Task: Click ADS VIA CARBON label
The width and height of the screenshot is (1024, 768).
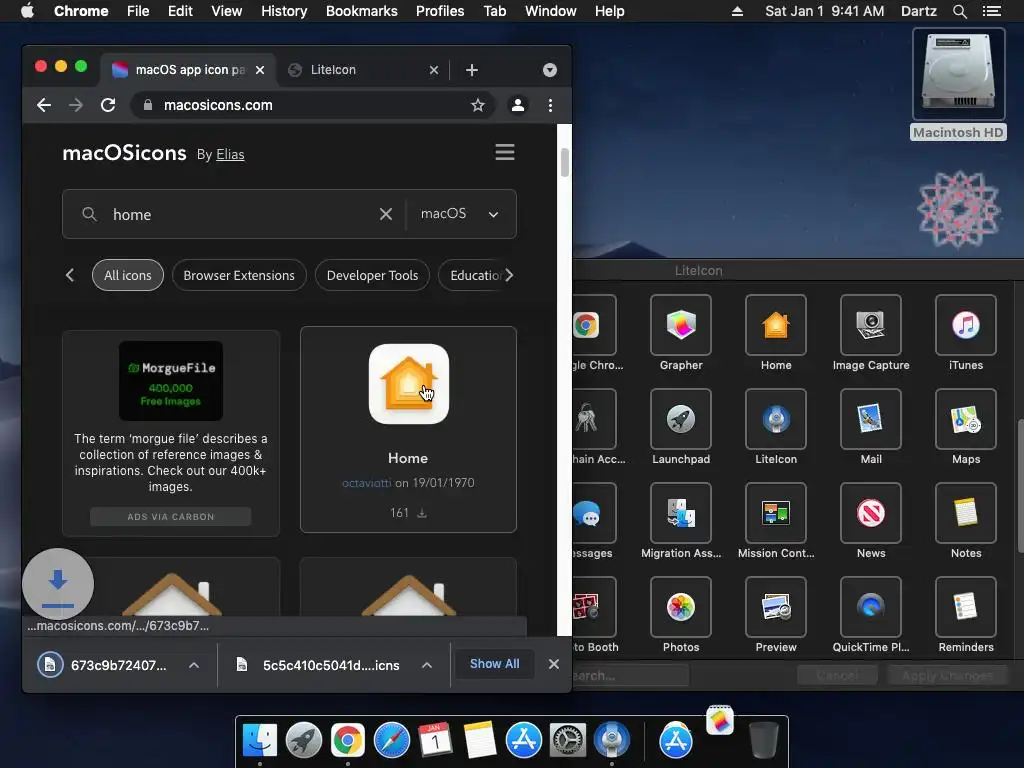Action: (x=170, y=517)
